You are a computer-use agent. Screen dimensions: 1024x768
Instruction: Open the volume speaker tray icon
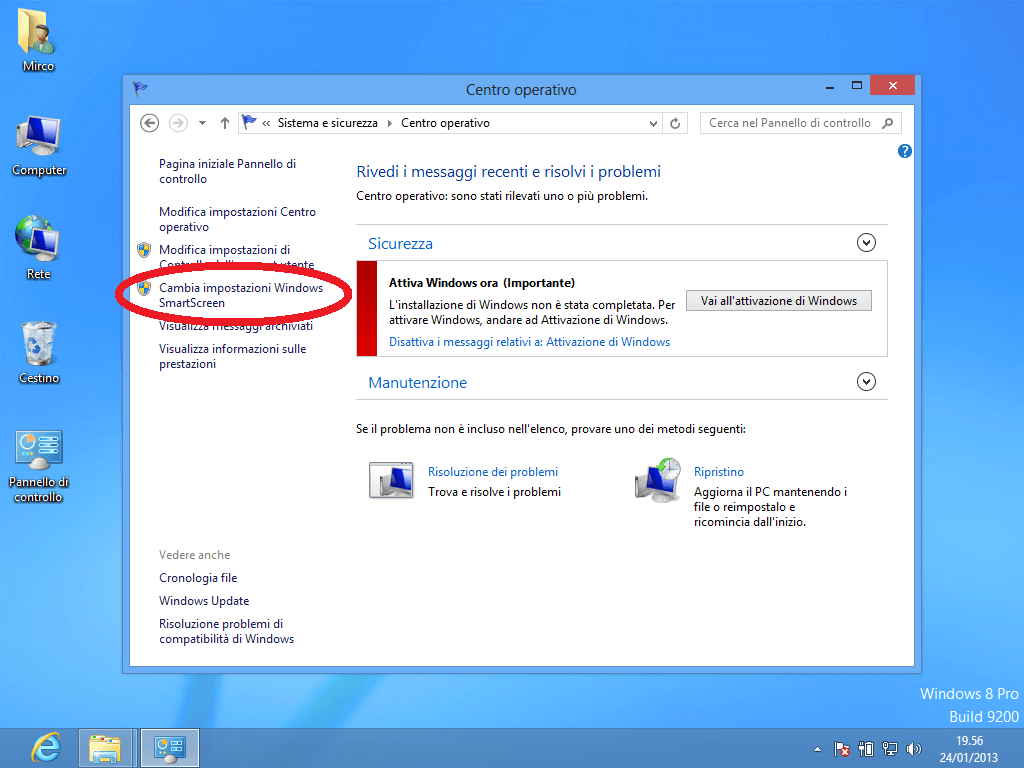point(914,749)
